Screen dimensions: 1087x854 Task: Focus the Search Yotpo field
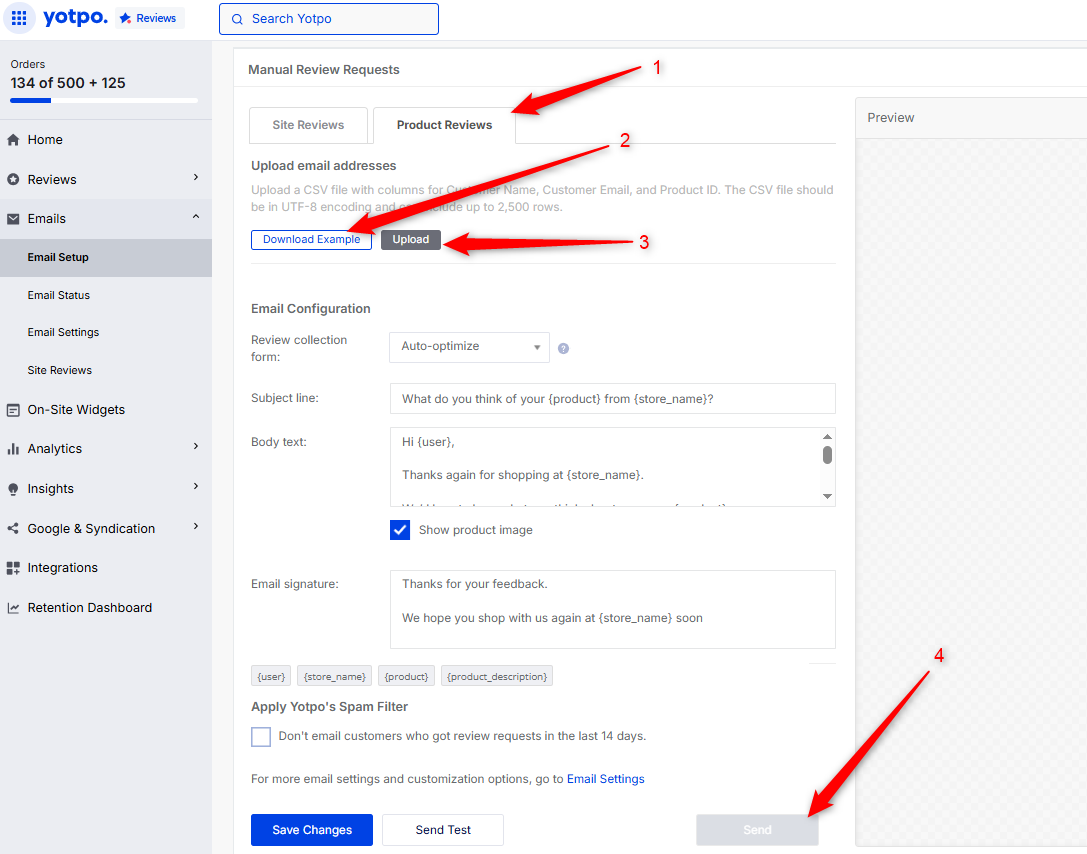pyautogui.click(x=329, y=19)
